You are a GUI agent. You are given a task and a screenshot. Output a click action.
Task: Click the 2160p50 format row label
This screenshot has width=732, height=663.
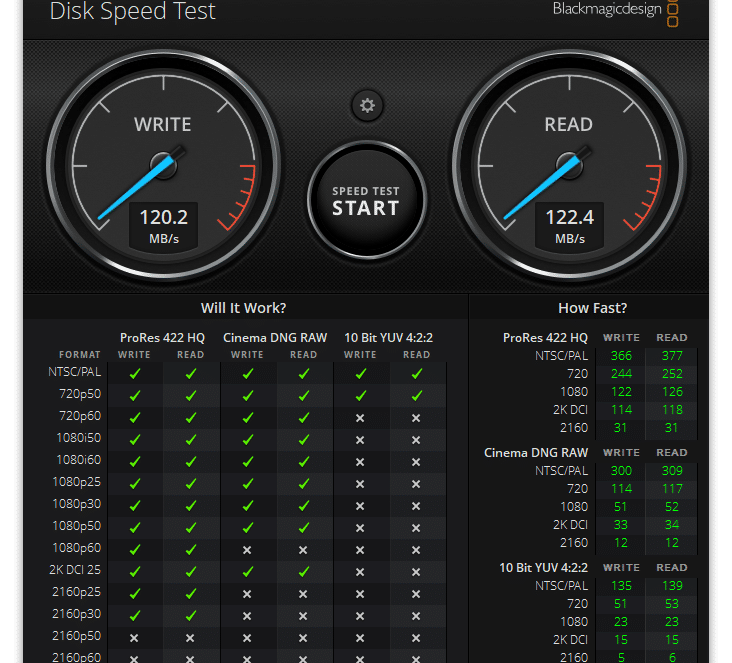click(x=76, y=635)
